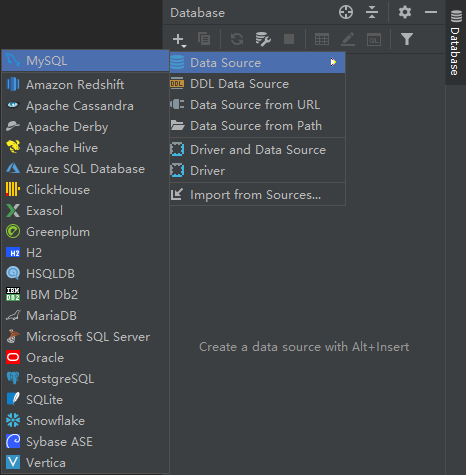
Task: Select Apache Hive
Action: pyautogui.click(x=86, y=148)
